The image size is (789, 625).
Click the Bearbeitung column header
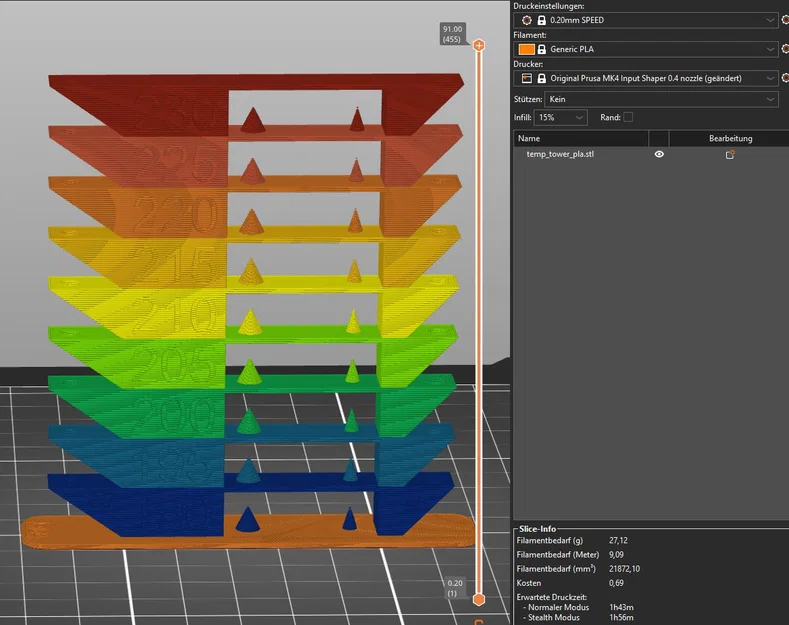[x=730, y=138]
